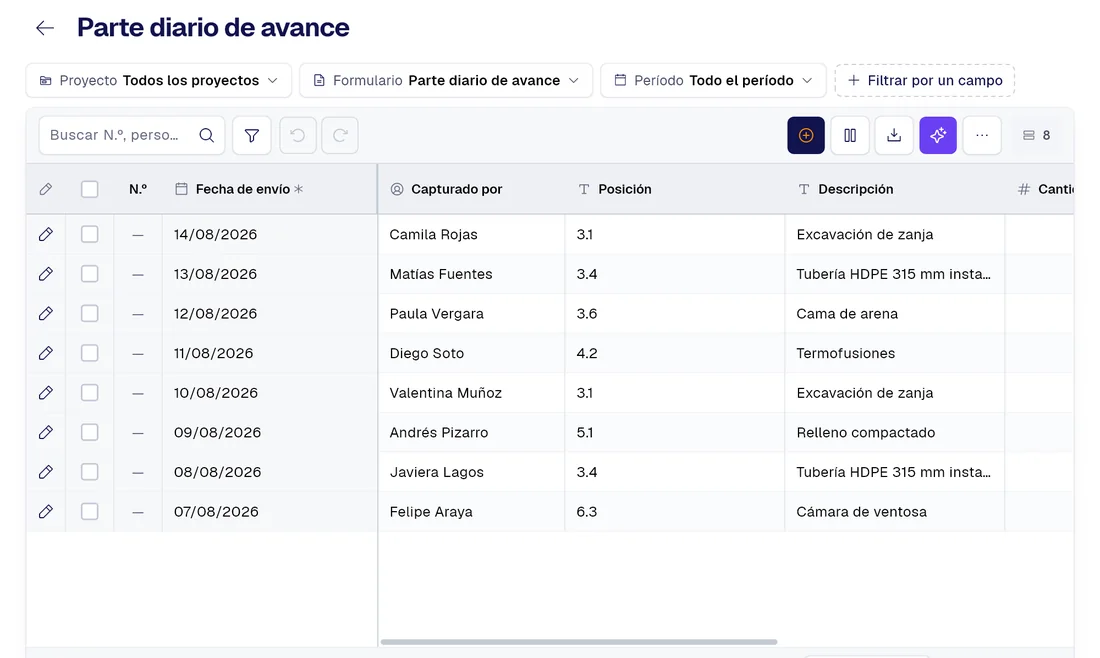
Task: Click the Termofusiones description cell
Action: (x=894, y=354)
